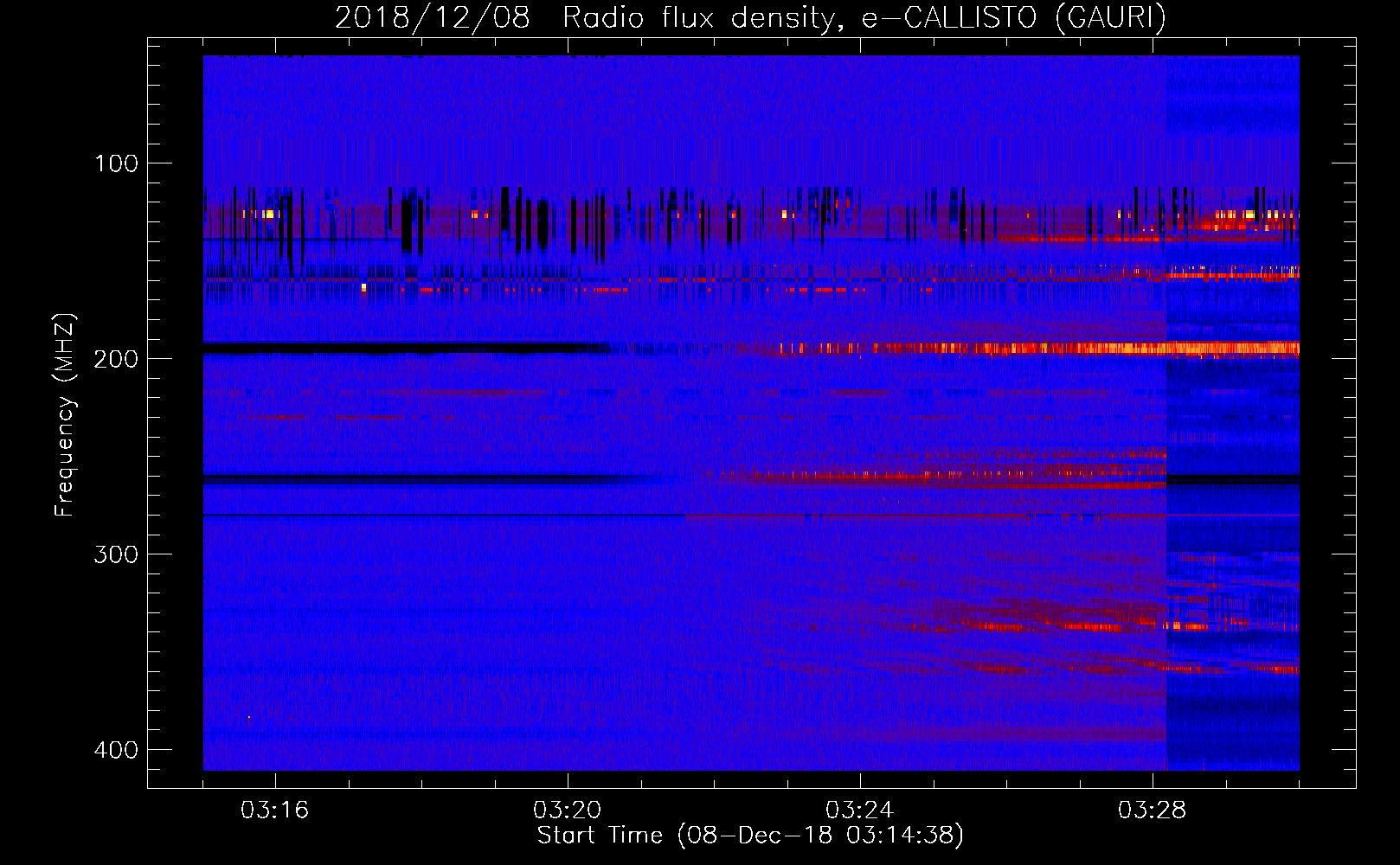Viewport: 1400px width, 865px height.
Task: Click the '100' frequency tick label
Action: point(116,163)
